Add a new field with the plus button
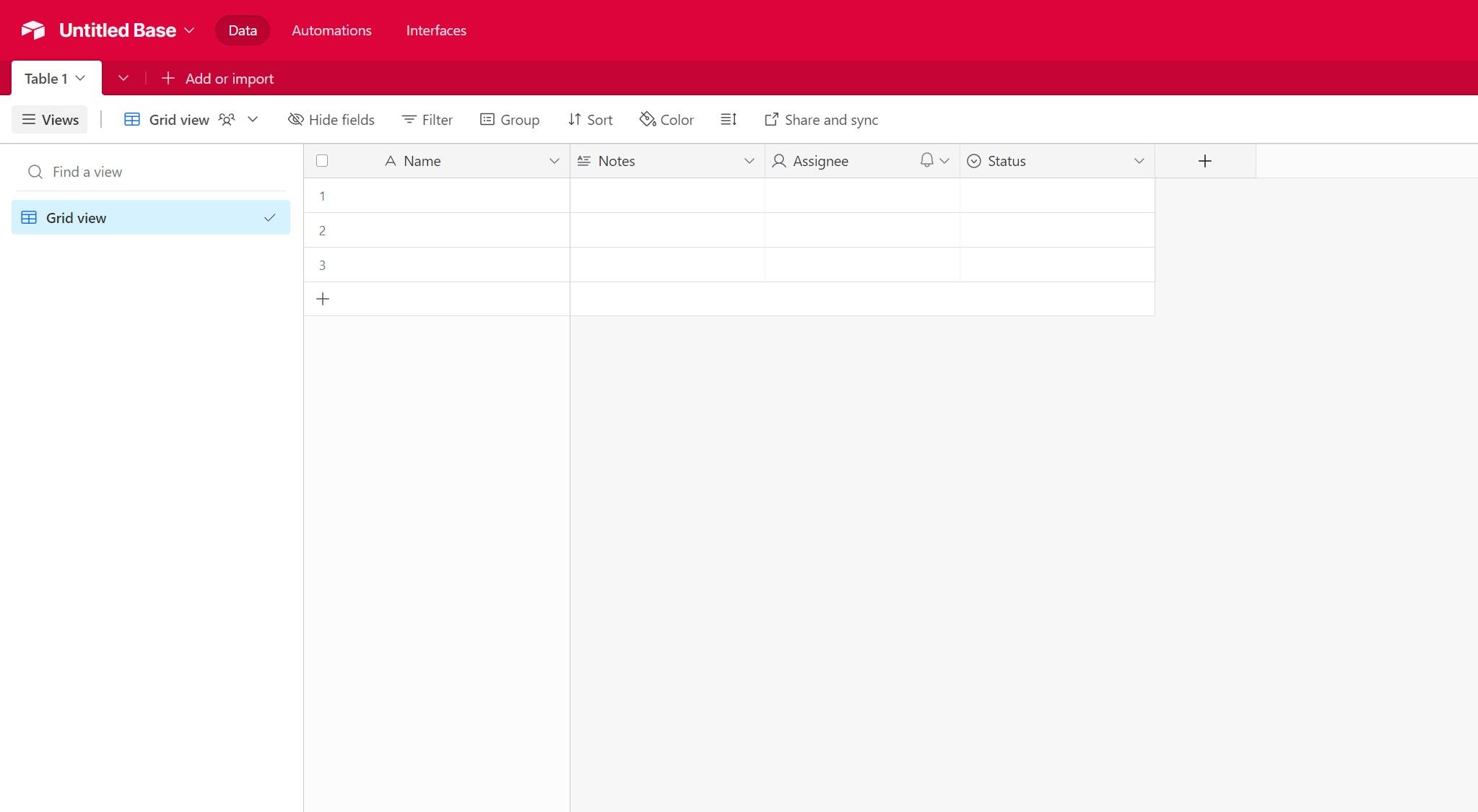The image size is (1478, 812). click(x=1204, y=160)
